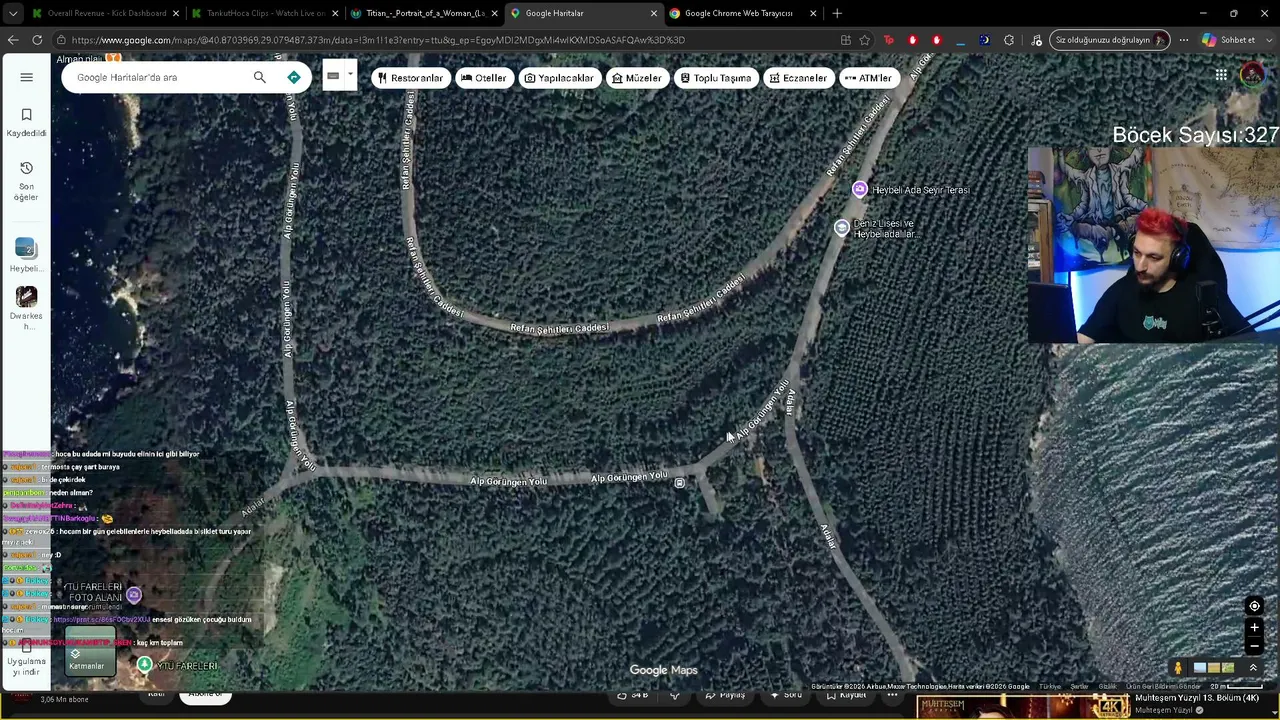Expand the imagery thumbnails chevron
Viewport: 1280px width, 720px height.
(1253, 668)
